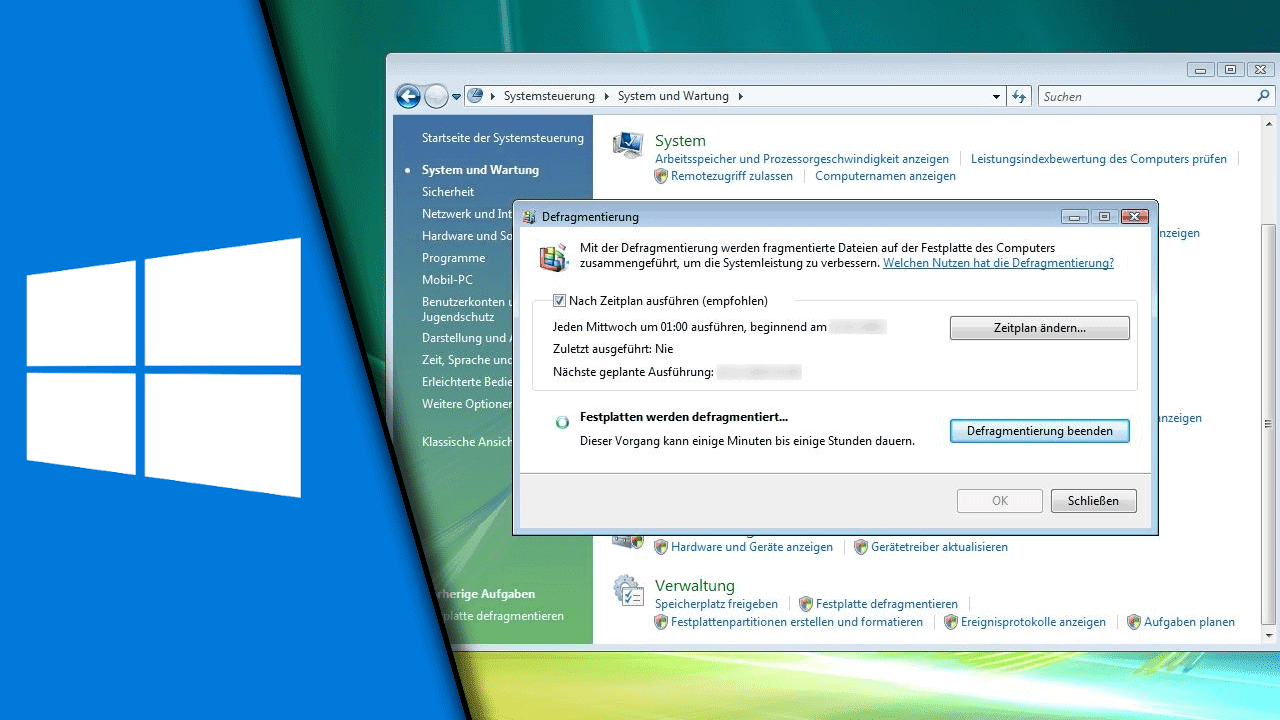Click the Suchen search field
The height and width of the screenshot is (720, 1280).
[x=1146, y=97]
